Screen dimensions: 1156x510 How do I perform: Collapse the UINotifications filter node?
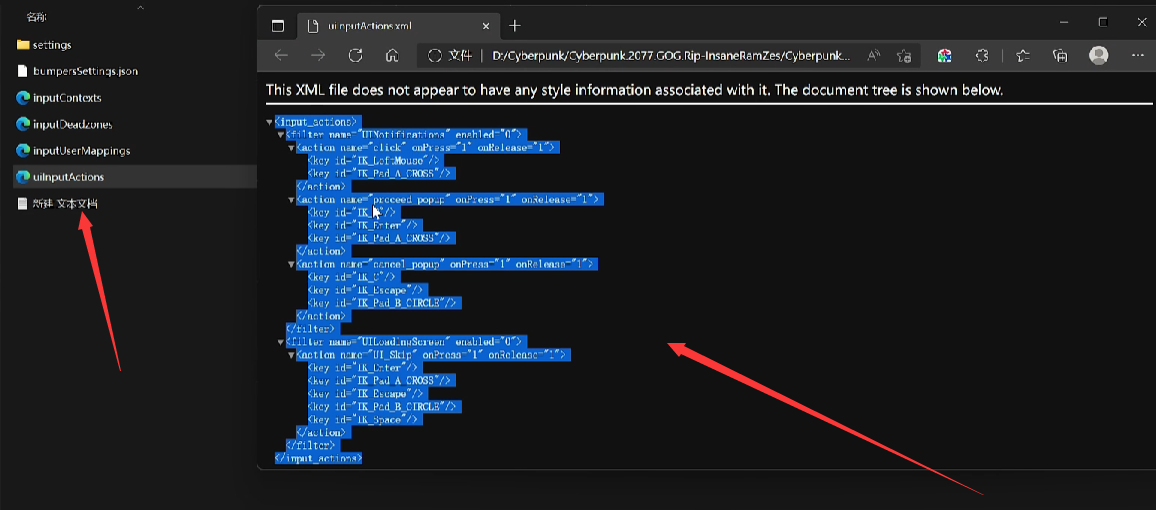tap(280, 134)
